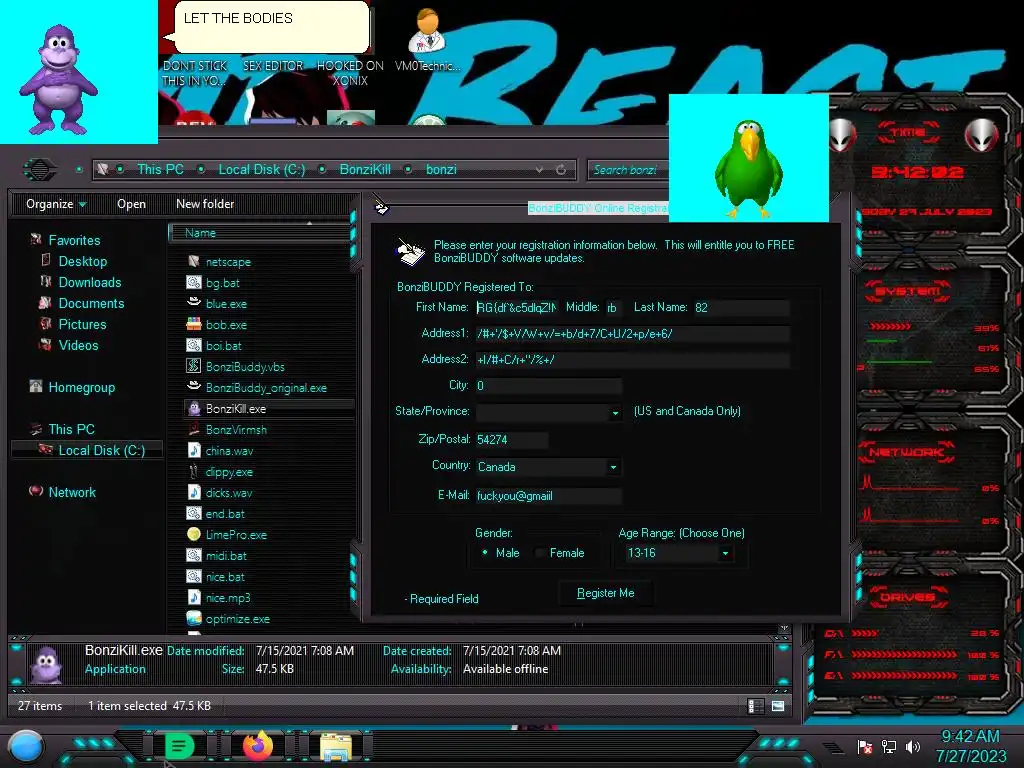Open Documents in the sidebar
Screen dimensions: 1024x768
coord(91,303)
